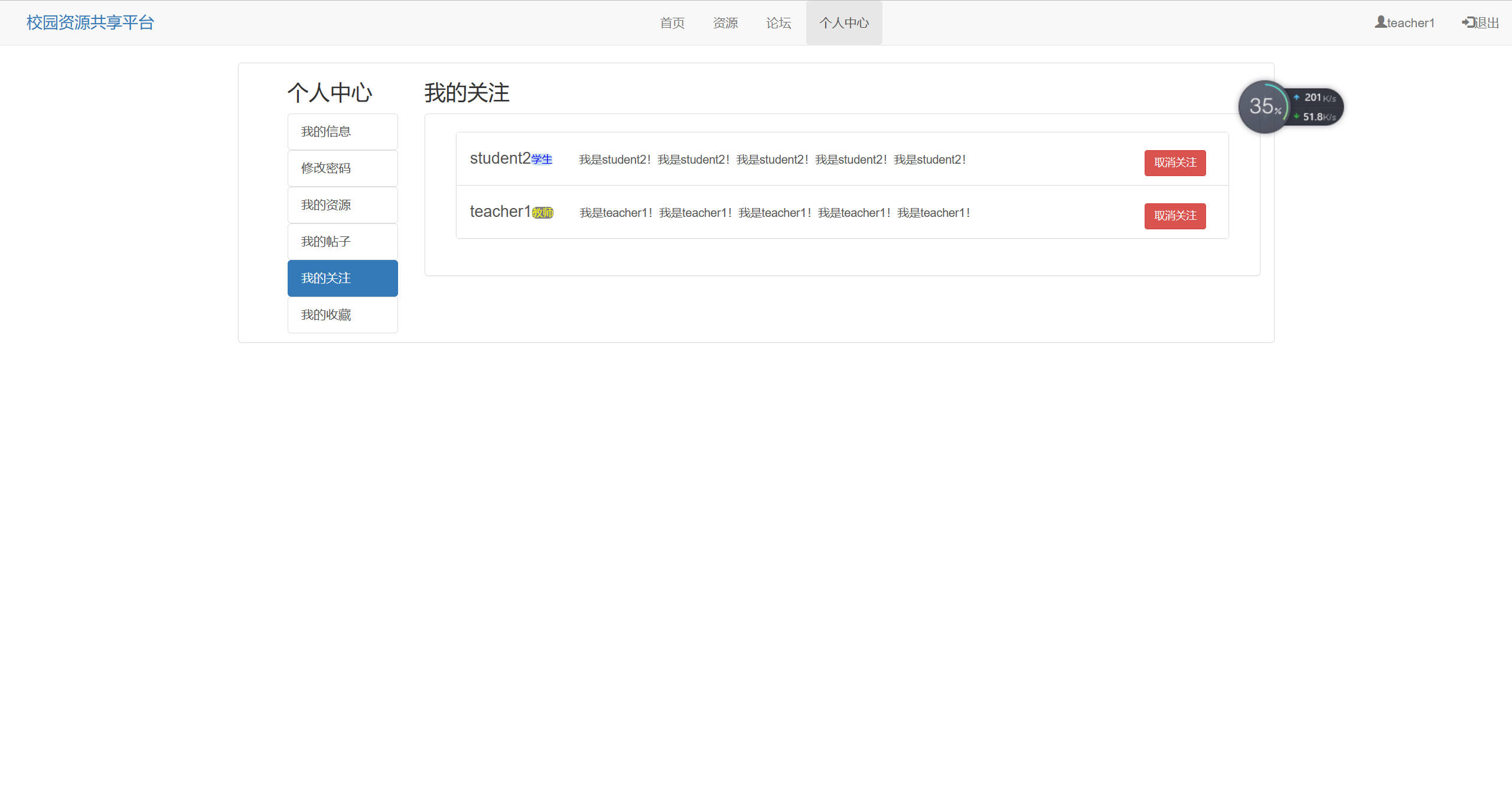This screenshot has height=812, width=1512.
Task: Click the teacher1 username link in navbar
Action: point(1410,23)
